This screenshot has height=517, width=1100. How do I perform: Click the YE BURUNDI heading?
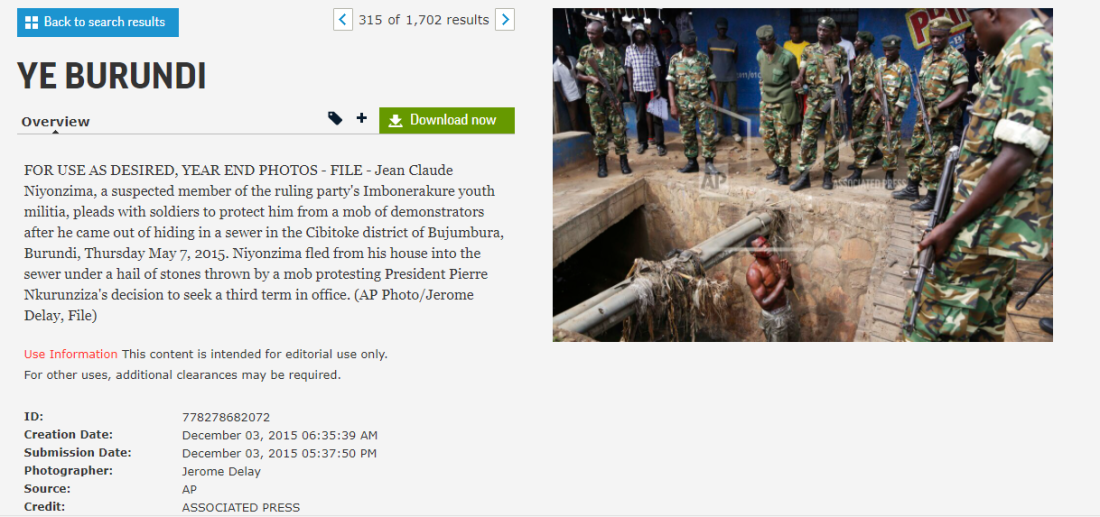112,76
